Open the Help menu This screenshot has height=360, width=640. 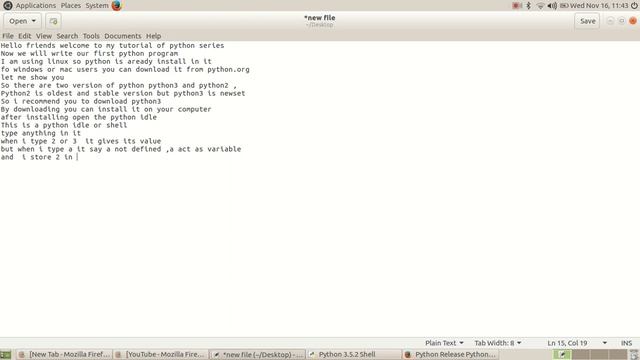point(153,36)
